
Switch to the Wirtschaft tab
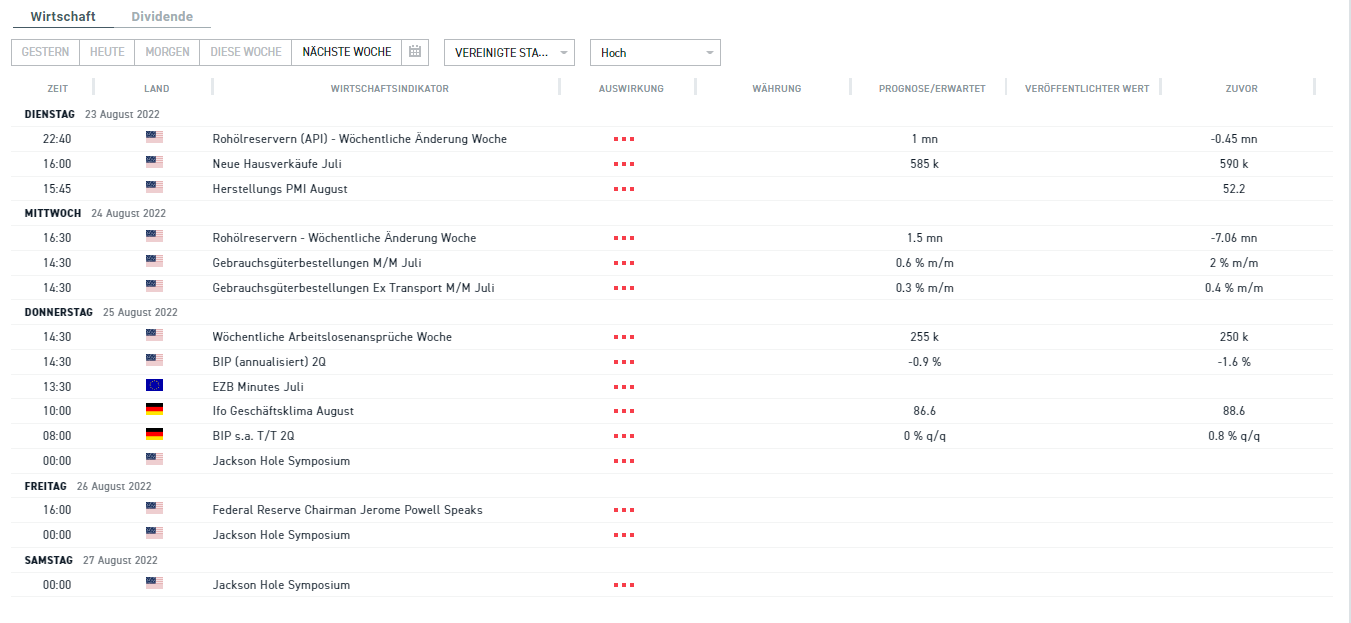63,17
